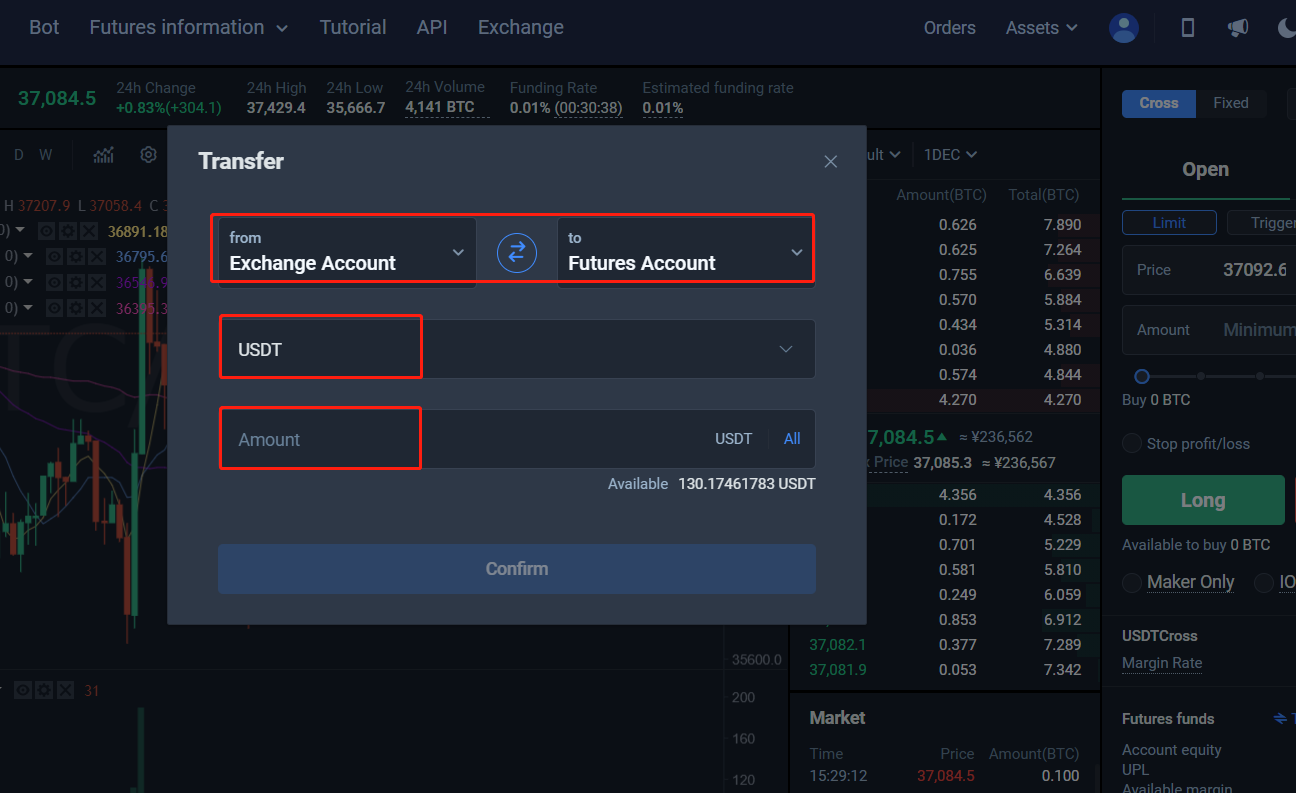Click the order amount slider handle
The image size is (1296, 793).
1142,377
